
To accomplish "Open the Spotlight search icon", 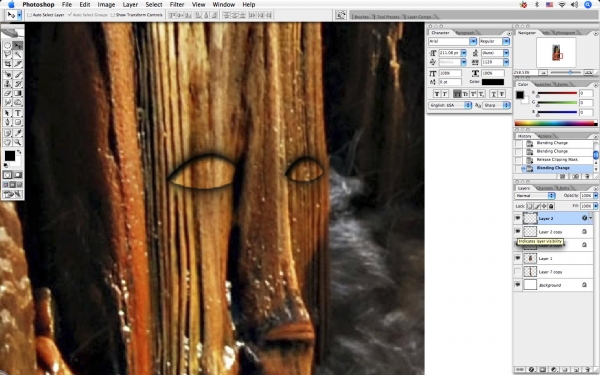I will [588, 5].
